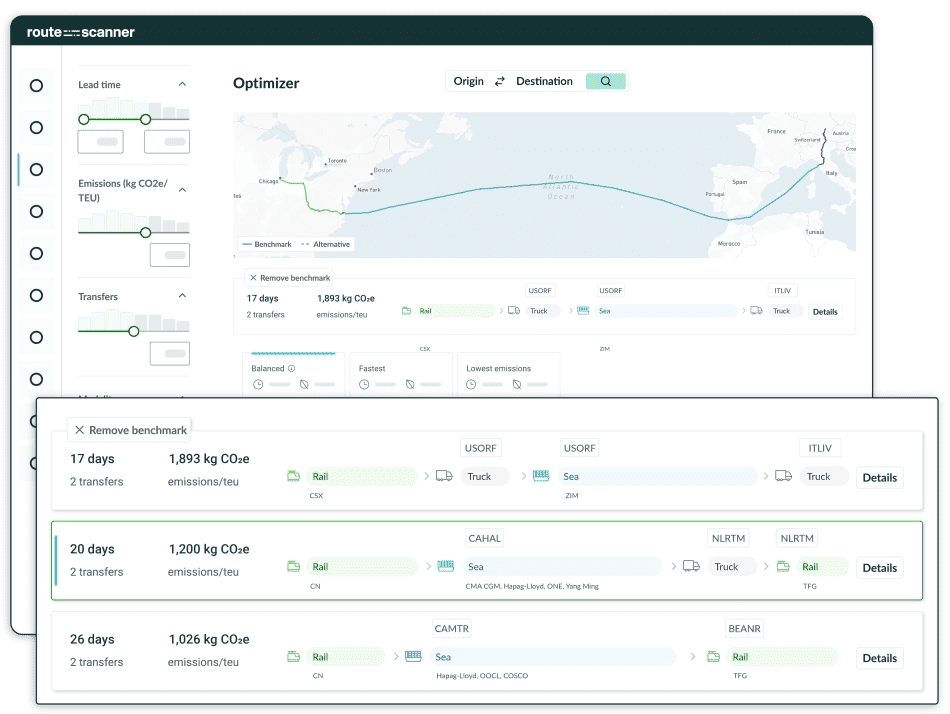950x714 pixels.
Task: Click the search magnifier button
Action: [x=605, y=81]
